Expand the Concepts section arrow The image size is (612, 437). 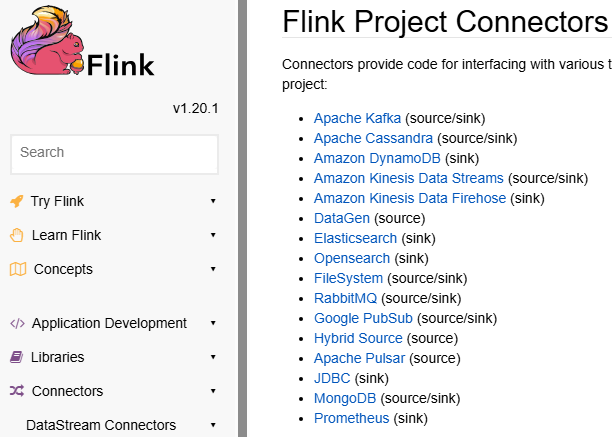click(x=213, y=269)
